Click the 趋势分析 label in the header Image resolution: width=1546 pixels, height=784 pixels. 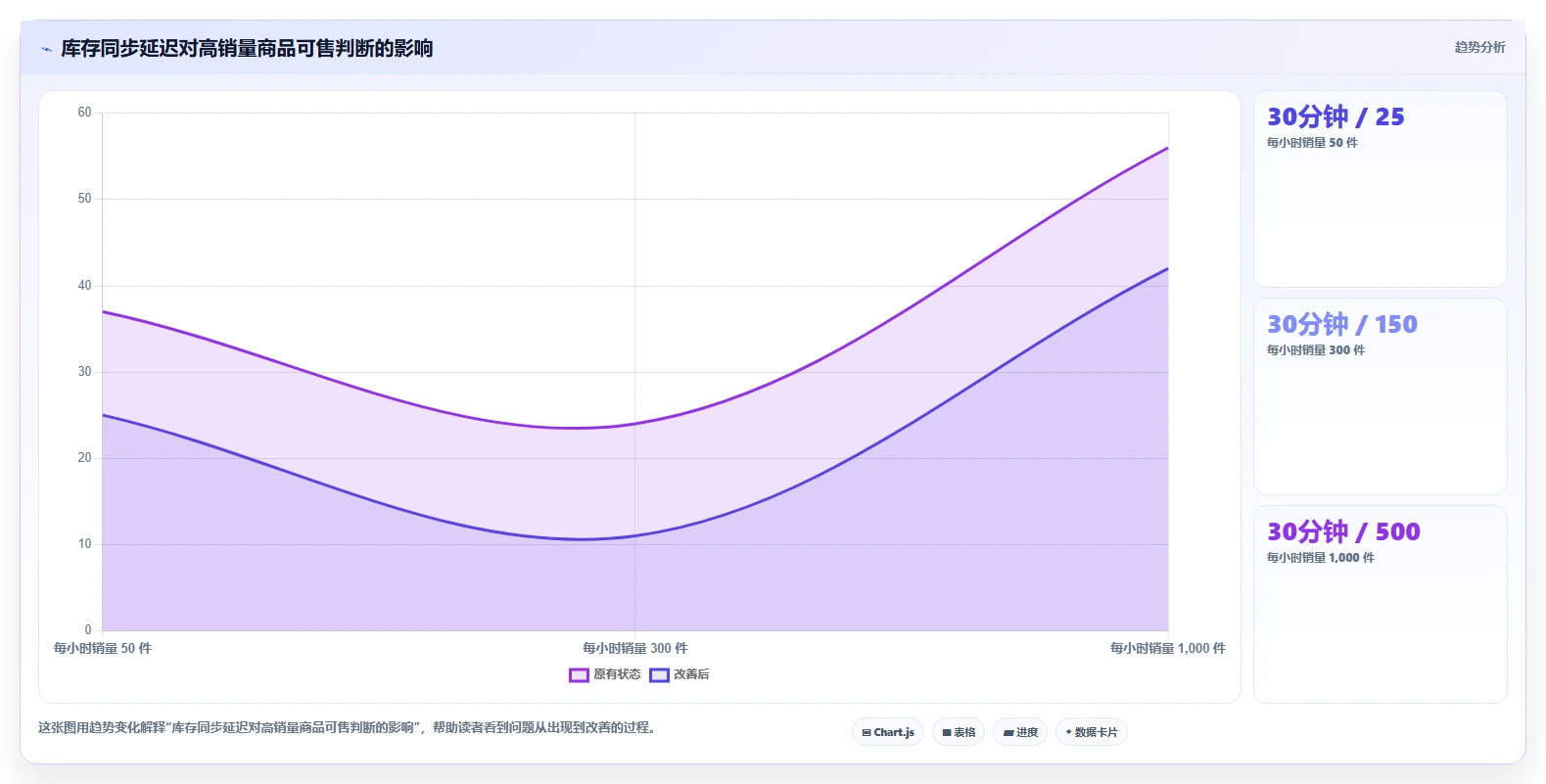[1479, 47]
